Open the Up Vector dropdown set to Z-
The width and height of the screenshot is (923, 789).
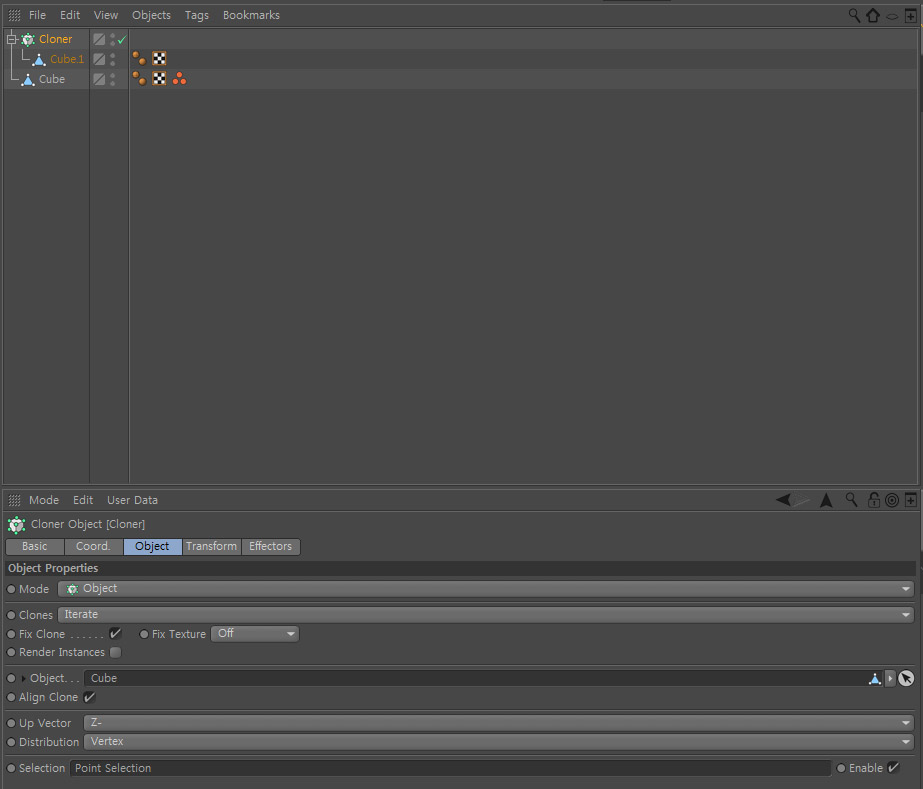coord(499,723)
